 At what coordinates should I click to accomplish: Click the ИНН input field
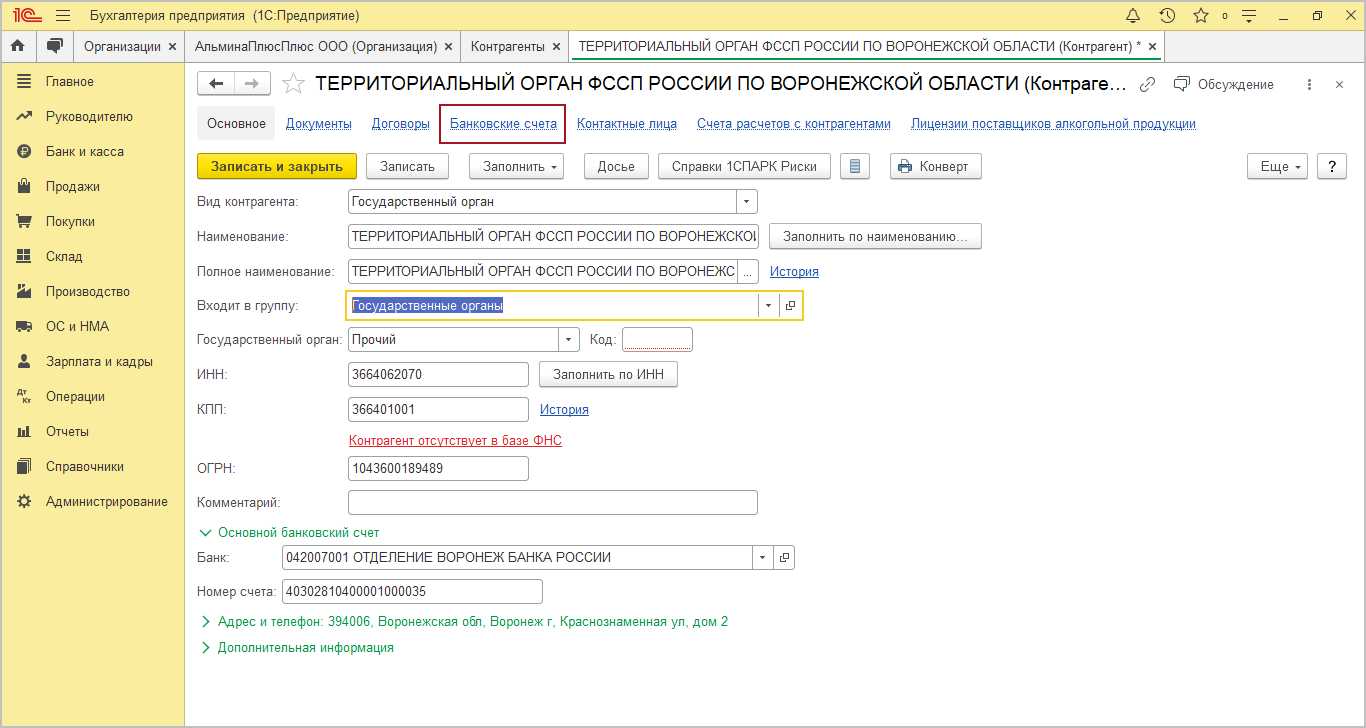[438, 374]
